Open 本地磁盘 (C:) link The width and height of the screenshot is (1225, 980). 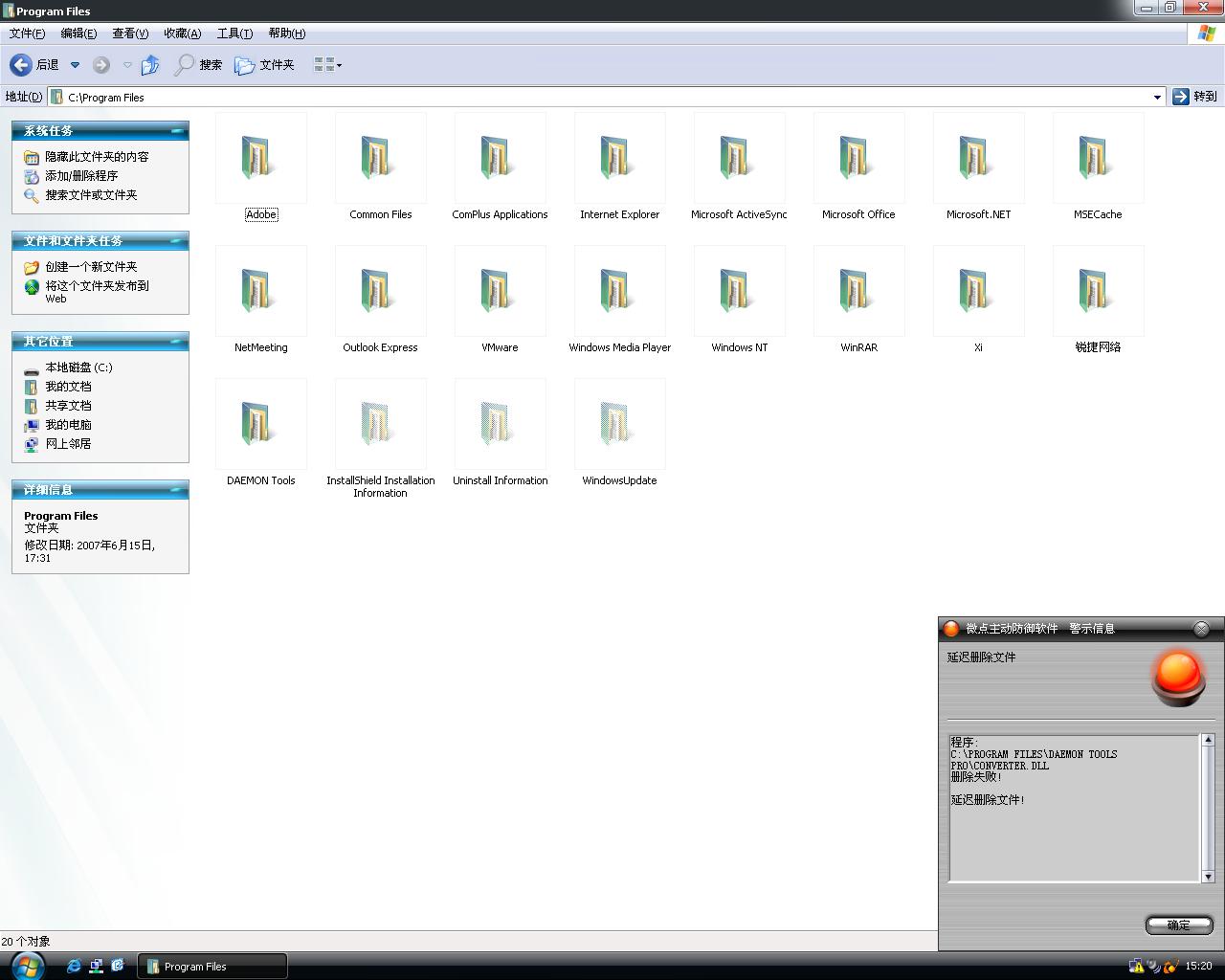[x=78, y=367]
